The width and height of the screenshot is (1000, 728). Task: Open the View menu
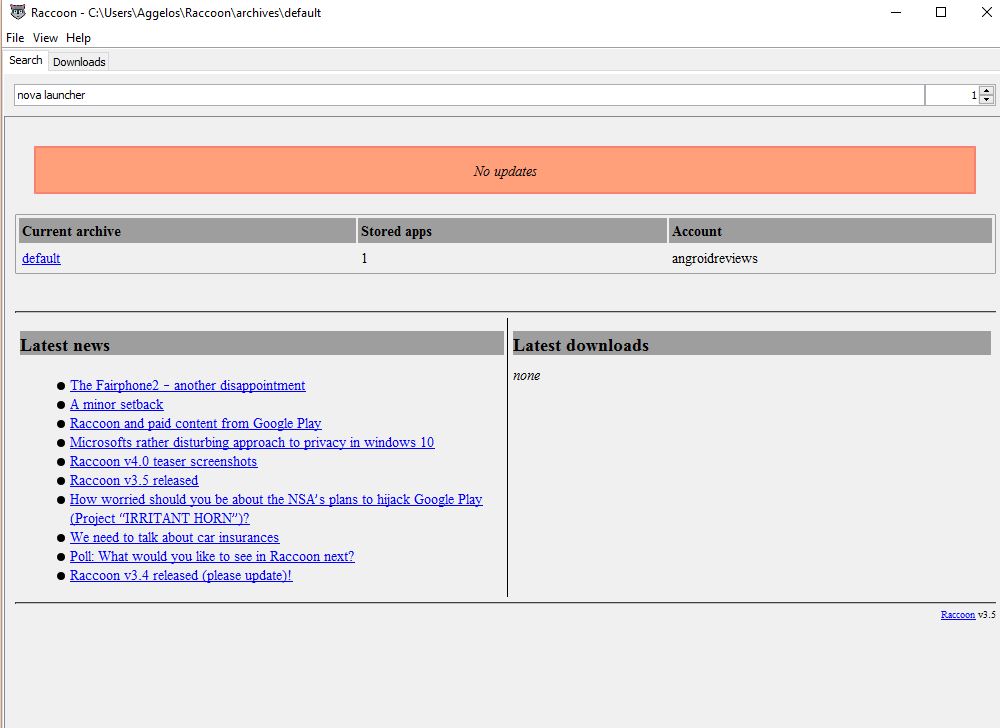point(45,38)
